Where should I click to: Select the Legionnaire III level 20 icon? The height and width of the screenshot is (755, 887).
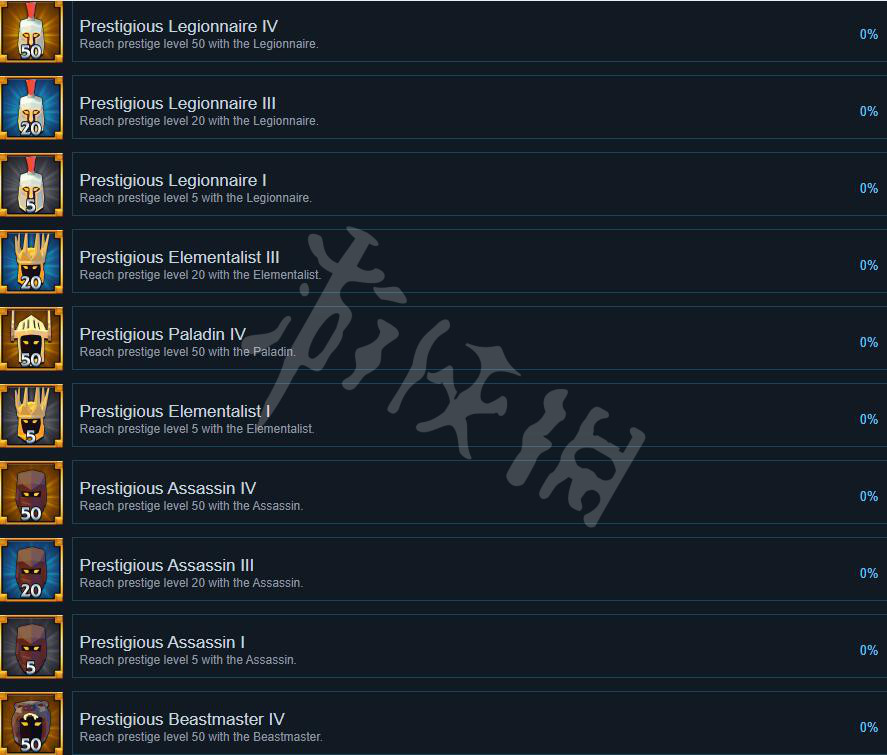pyautogui.click(x=31, y=108)
